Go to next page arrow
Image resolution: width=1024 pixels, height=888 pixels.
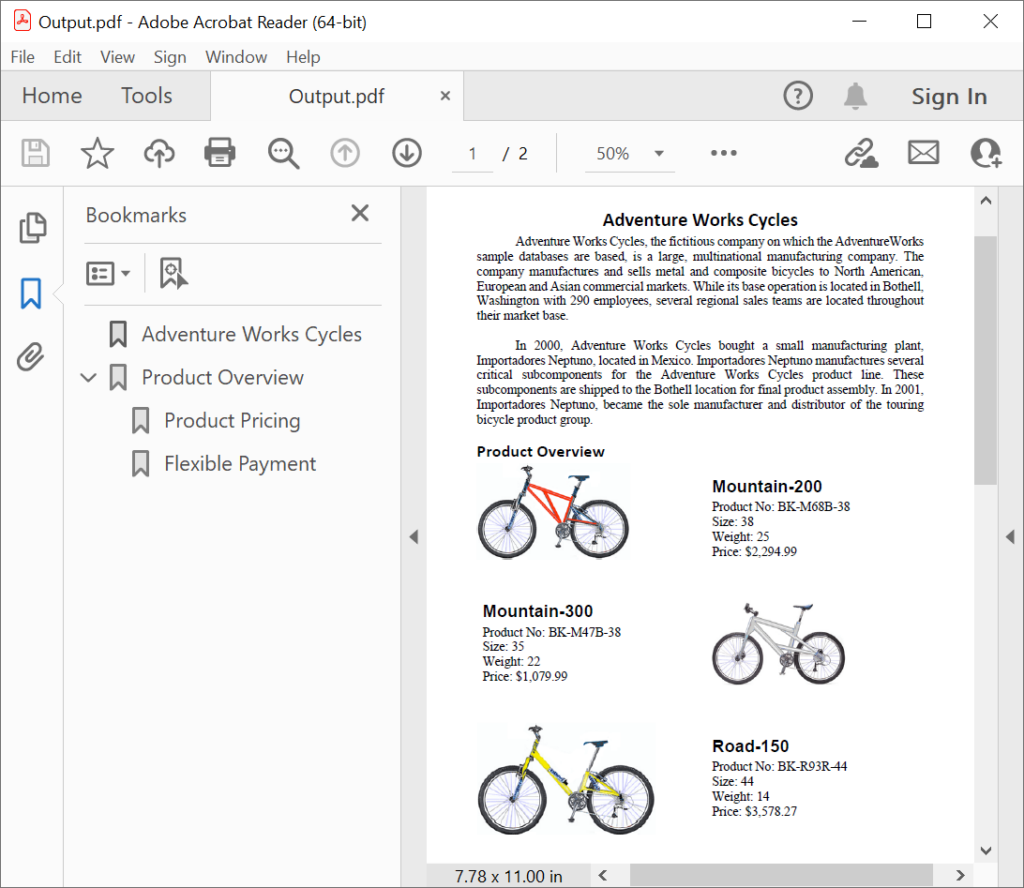[406, 153]
